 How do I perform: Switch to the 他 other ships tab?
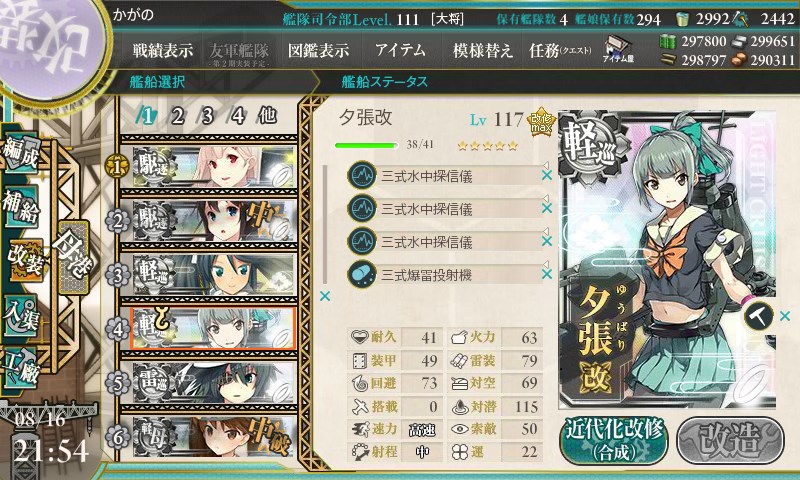click(267, 116)
